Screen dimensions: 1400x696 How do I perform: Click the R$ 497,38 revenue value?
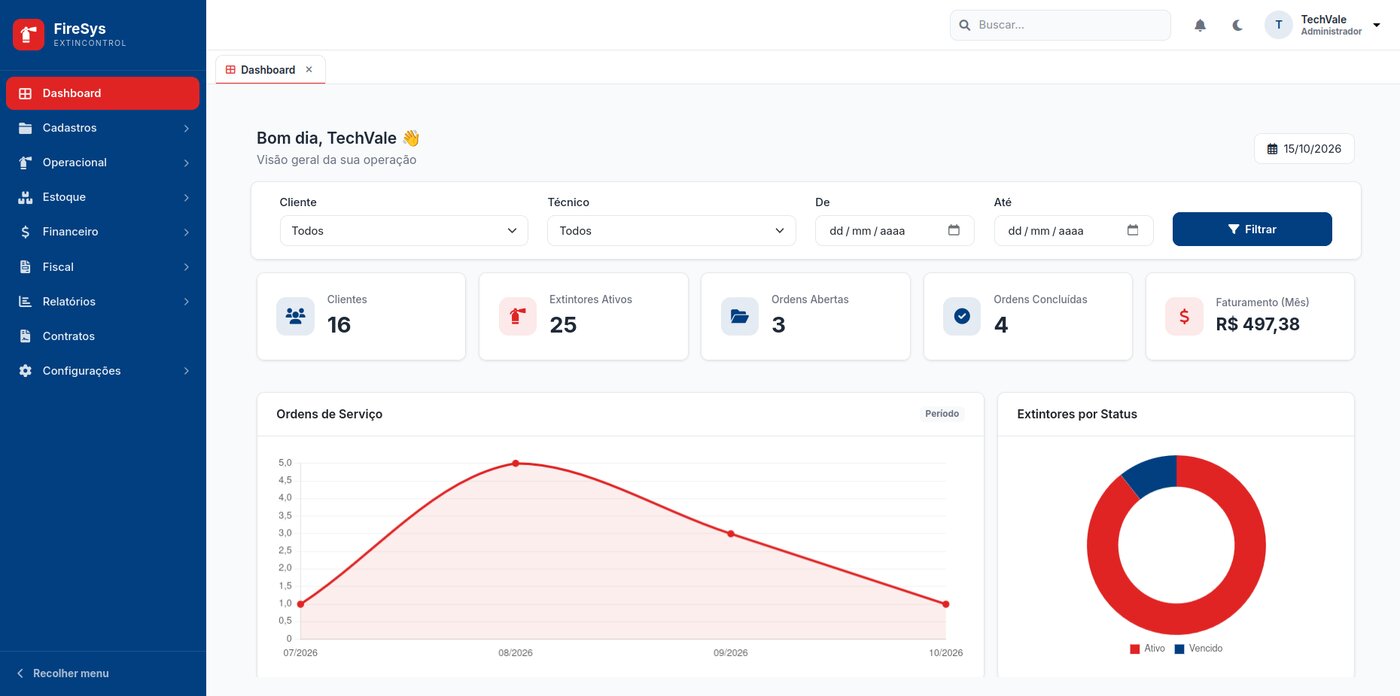tap(1258, 324)
